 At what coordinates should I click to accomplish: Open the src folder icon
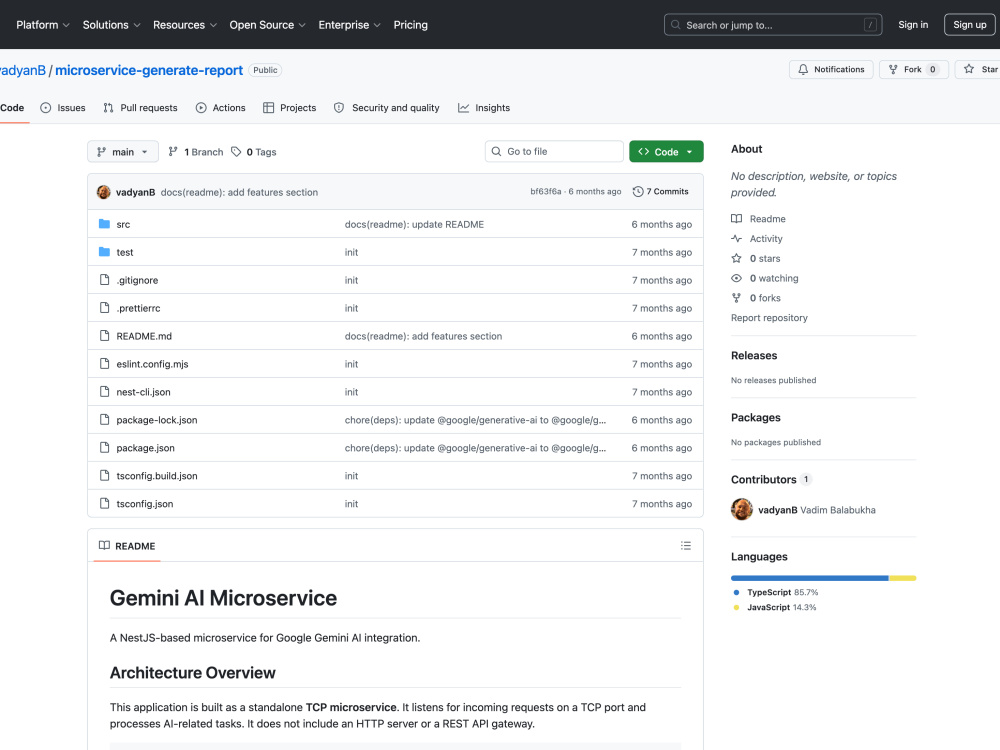pos(105,224)
